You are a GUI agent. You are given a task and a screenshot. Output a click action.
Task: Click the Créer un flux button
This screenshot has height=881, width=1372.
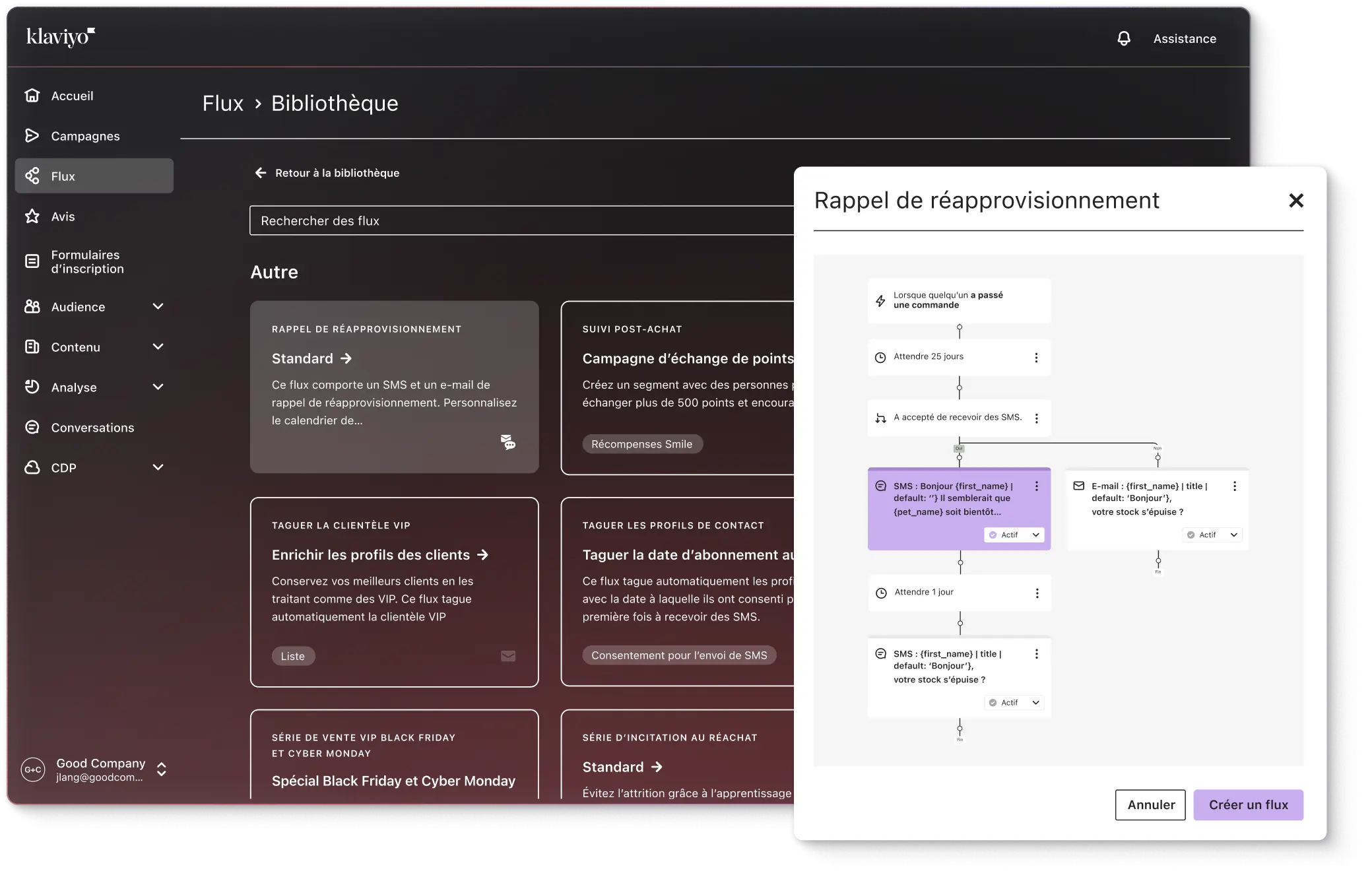(x=1248, y=805)
